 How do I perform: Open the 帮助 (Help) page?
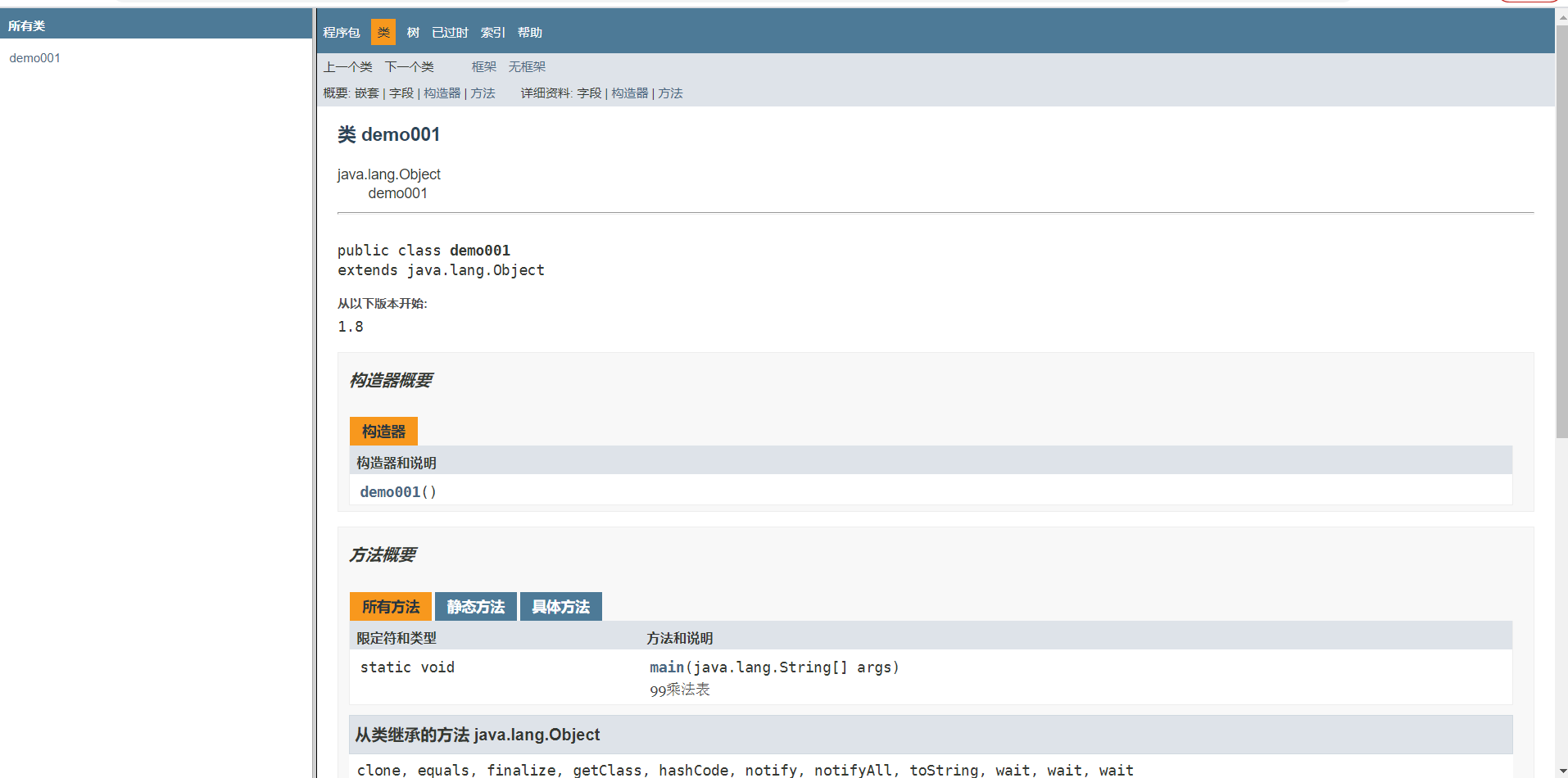point(529,32)
